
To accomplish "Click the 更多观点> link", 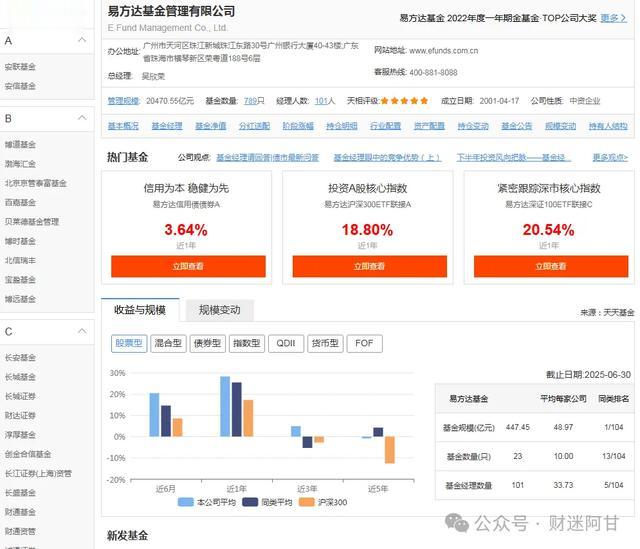I will click(x=610, y=158).
